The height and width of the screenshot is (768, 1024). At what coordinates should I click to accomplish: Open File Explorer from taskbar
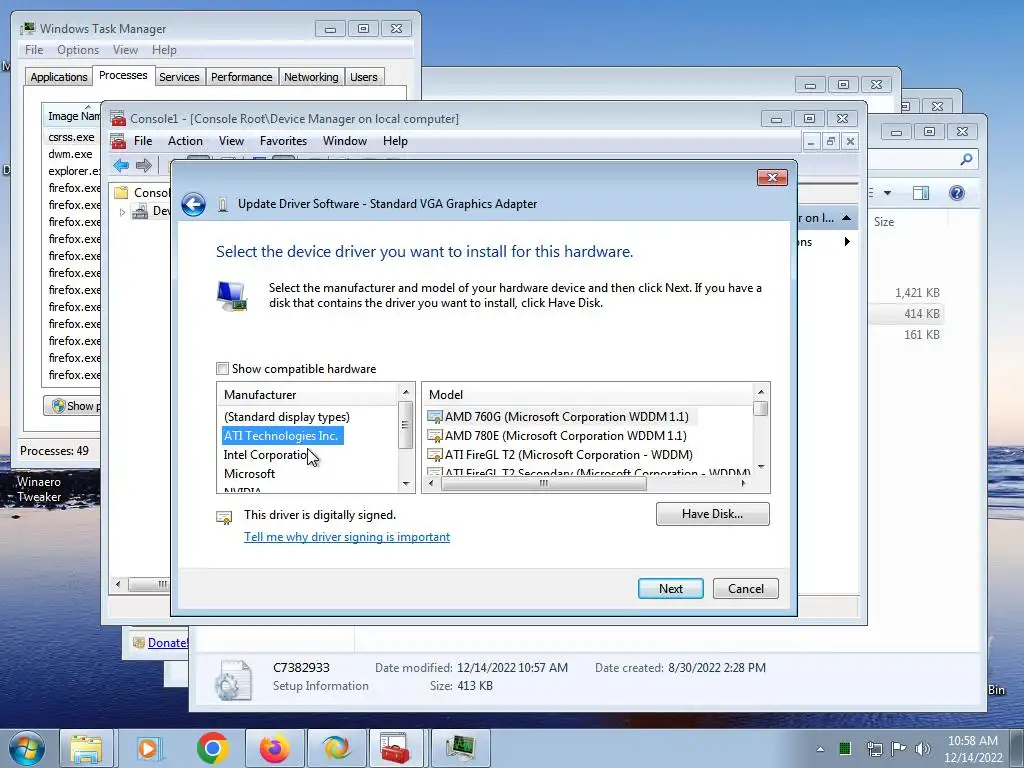(x=86, y=748)
